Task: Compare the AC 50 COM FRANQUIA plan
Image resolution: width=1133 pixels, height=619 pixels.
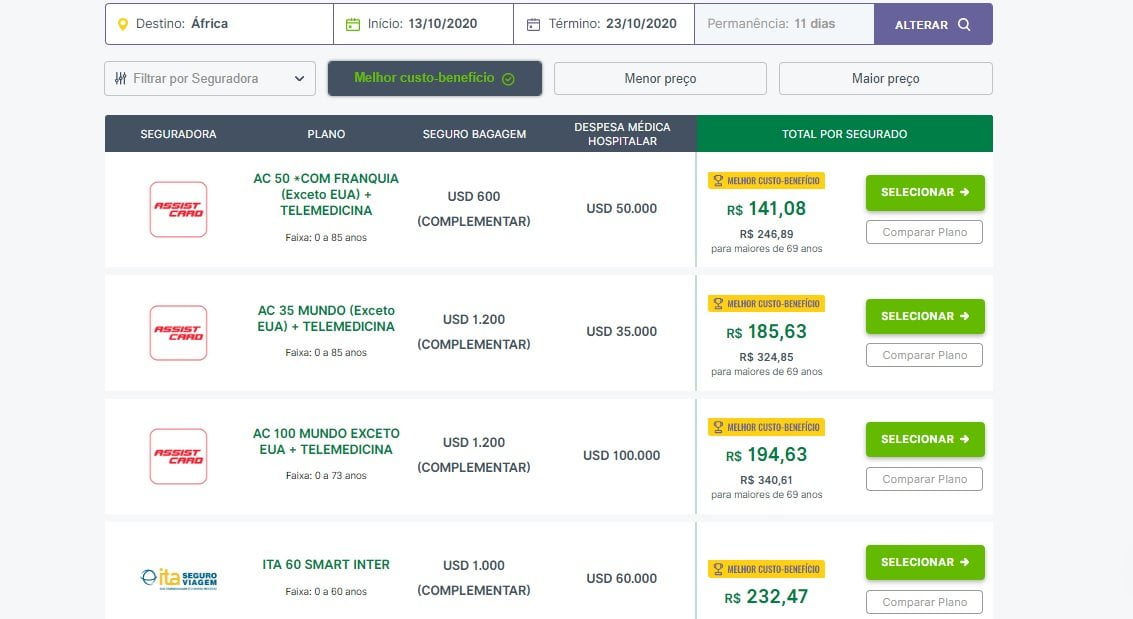Action: [924, 232]
